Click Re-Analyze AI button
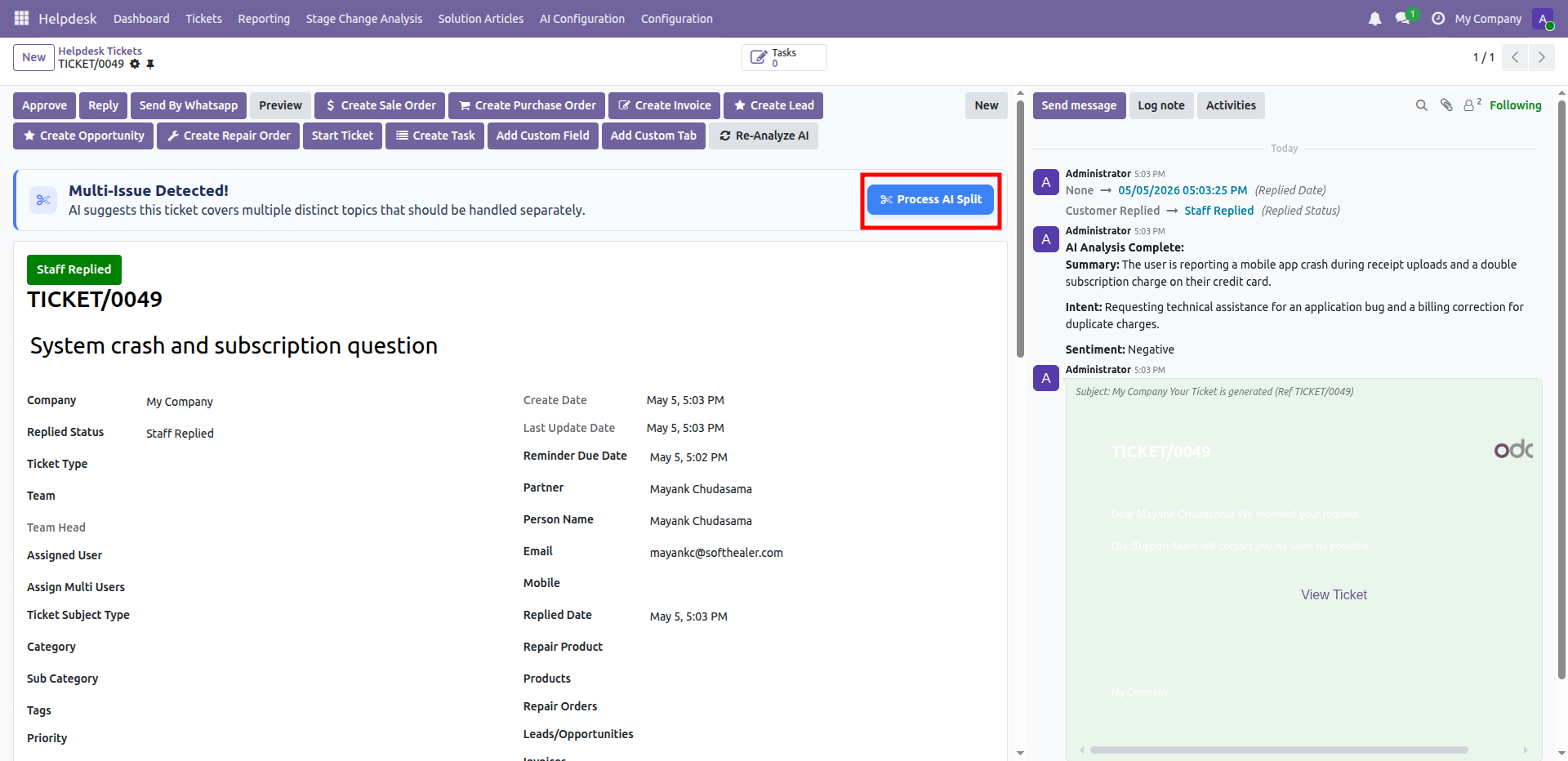The image size is (1568, 761). tap(764, 136)
